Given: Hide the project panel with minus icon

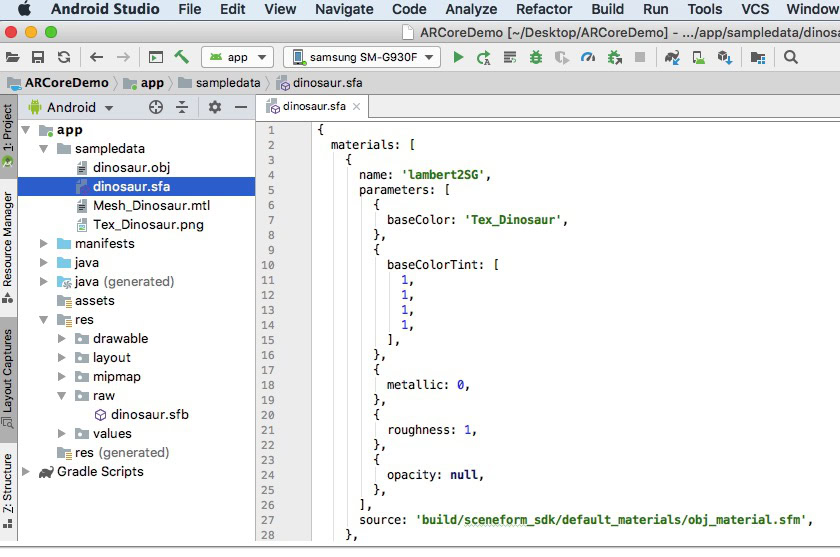Looking at the screenshot, I should tap(240, 107).
